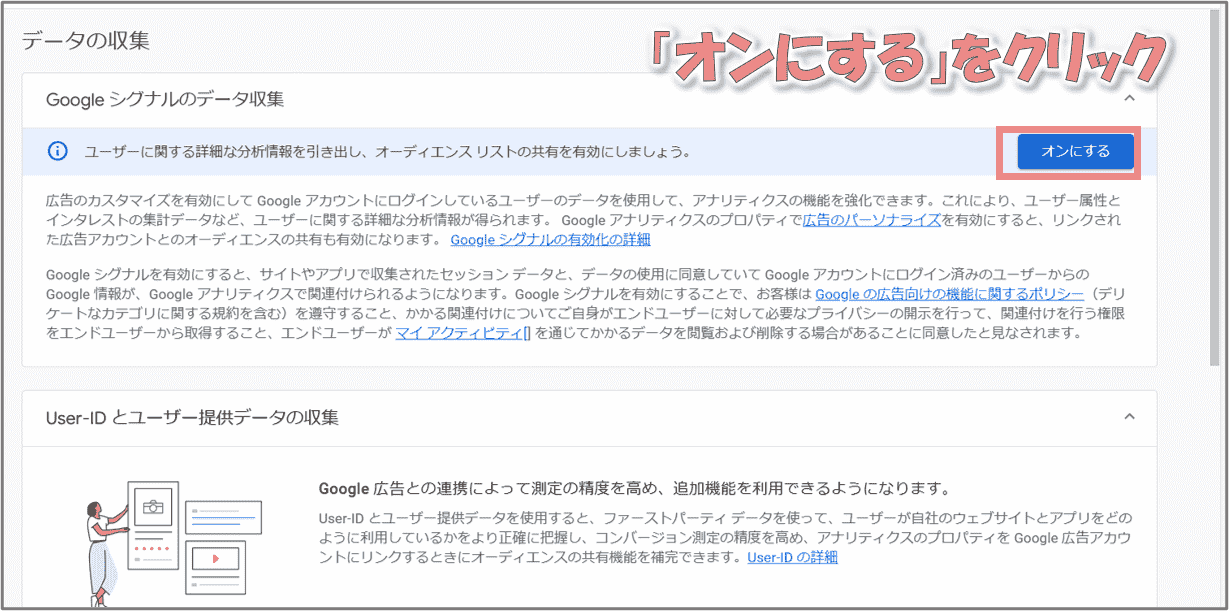Click the text card with blue lines in illustration
The image size is (1229, 611).
pyautogui.click(x=223, y=517)
